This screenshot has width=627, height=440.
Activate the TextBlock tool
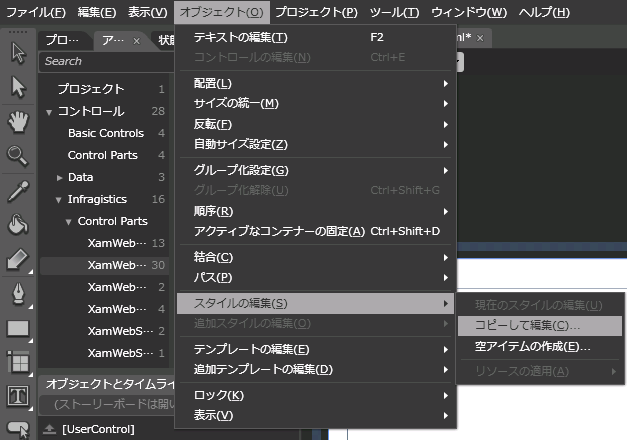tap(17, 397)
